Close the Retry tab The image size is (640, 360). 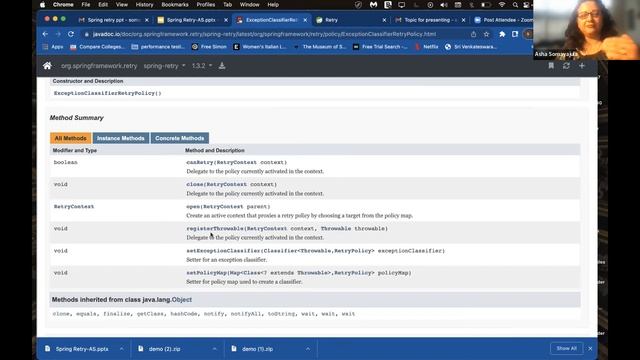point(384,20)
